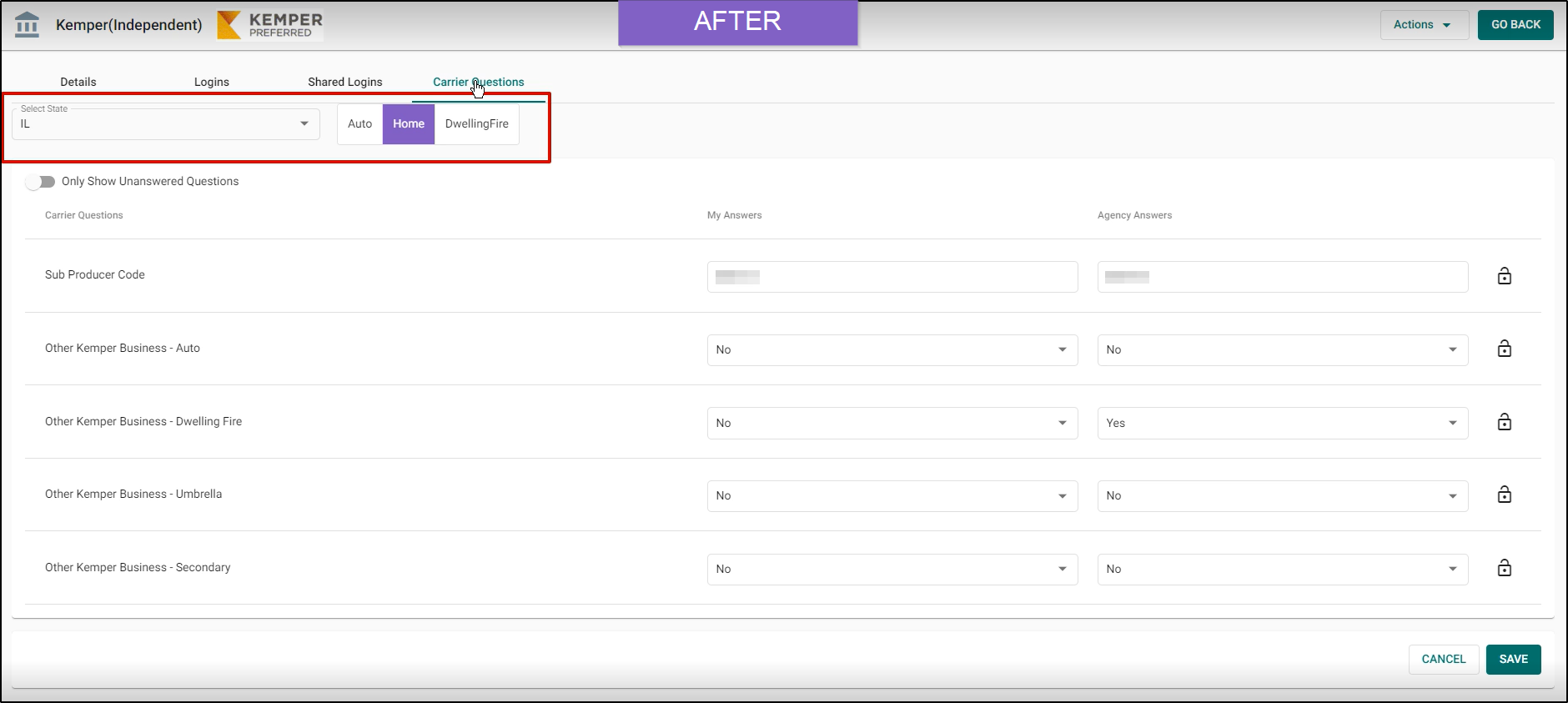Select the Home line of business
The width and height of the screenshot is (1568, 703).
click(x=409, y=124)
